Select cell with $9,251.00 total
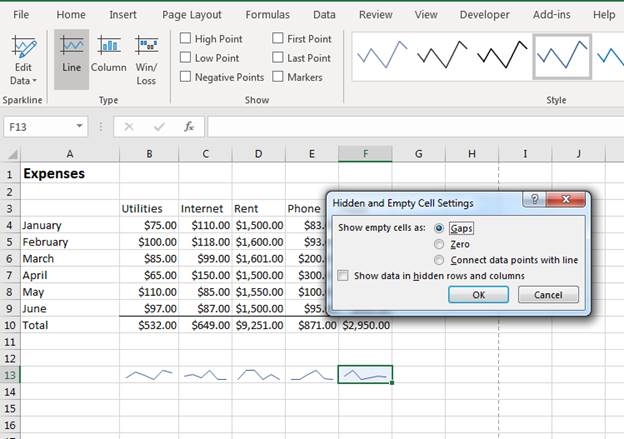The height and width of the screenshot is (439, 624). (259, 325)
